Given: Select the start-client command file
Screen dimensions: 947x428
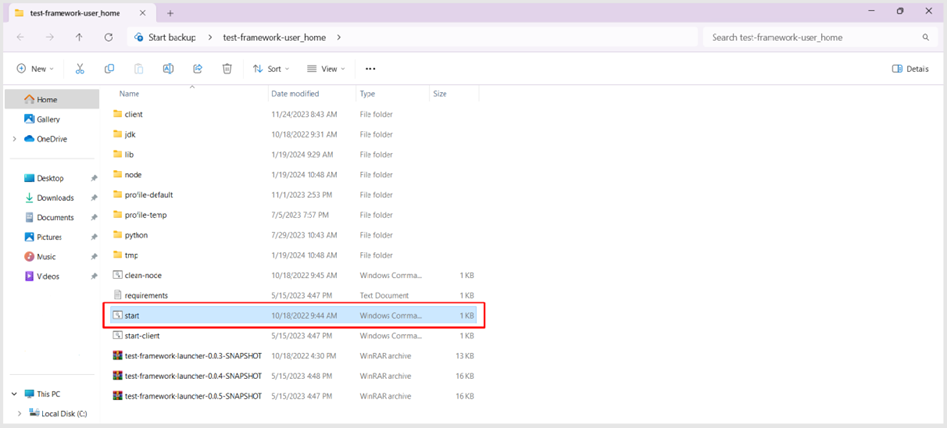Looking at the screenshot, I should point(144,335).
